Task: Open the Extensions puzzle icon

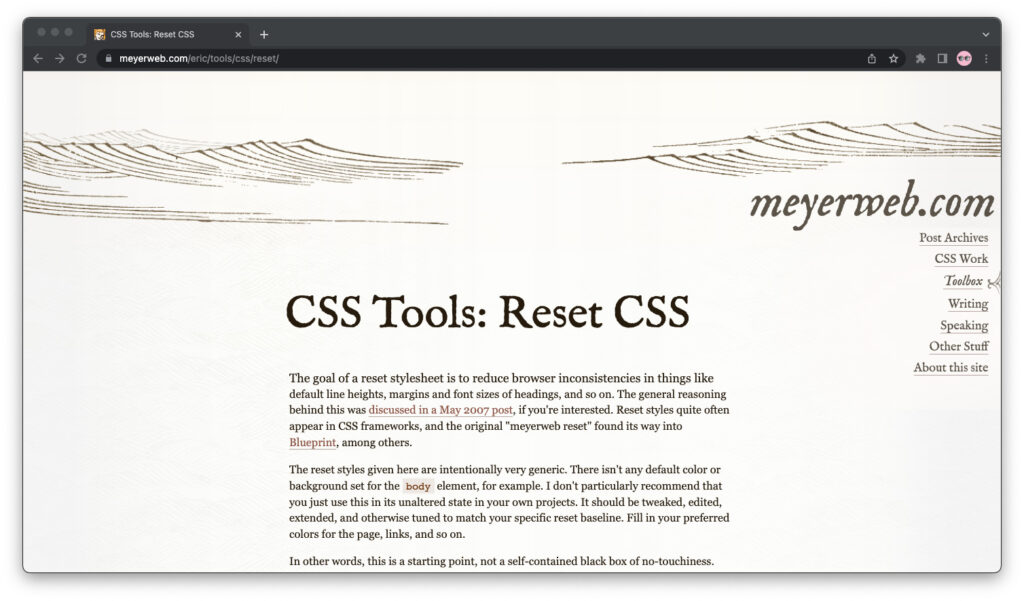Action: (x=920, y=58)
